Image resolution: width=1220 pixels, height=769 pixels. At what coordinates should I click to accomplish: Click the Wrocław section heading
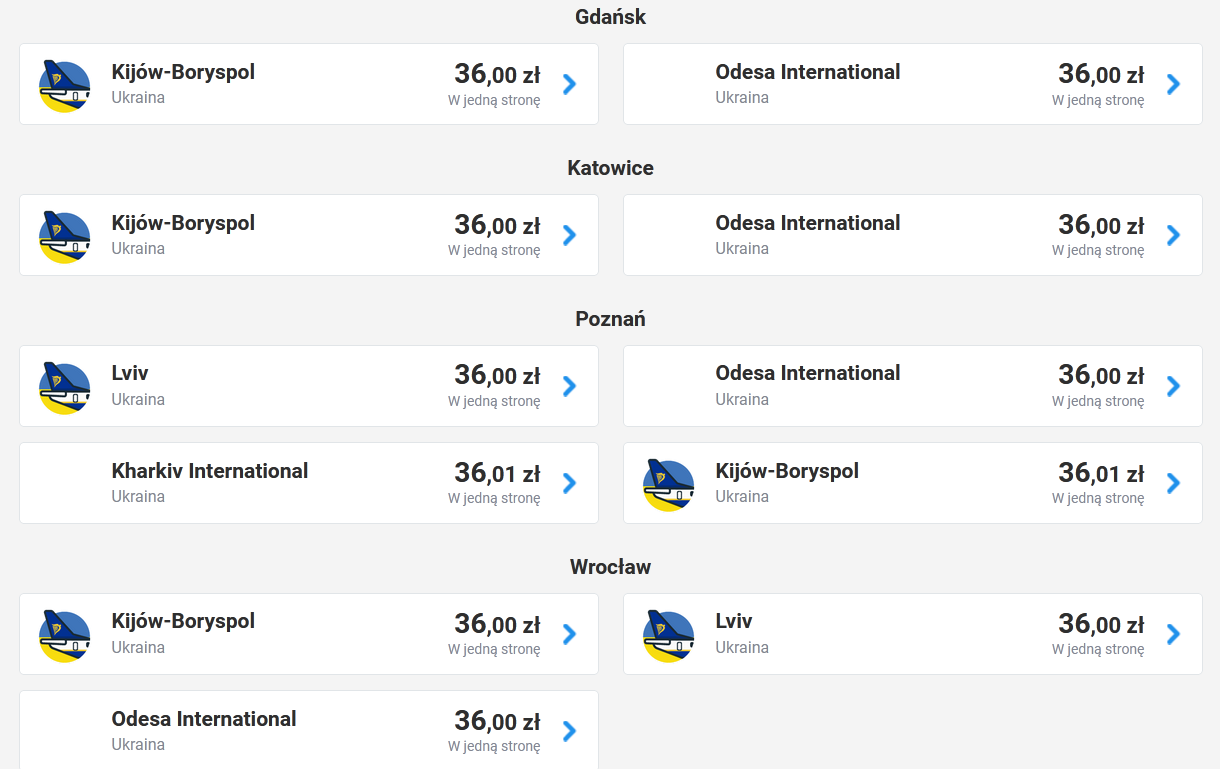click(x=610, y=567)
